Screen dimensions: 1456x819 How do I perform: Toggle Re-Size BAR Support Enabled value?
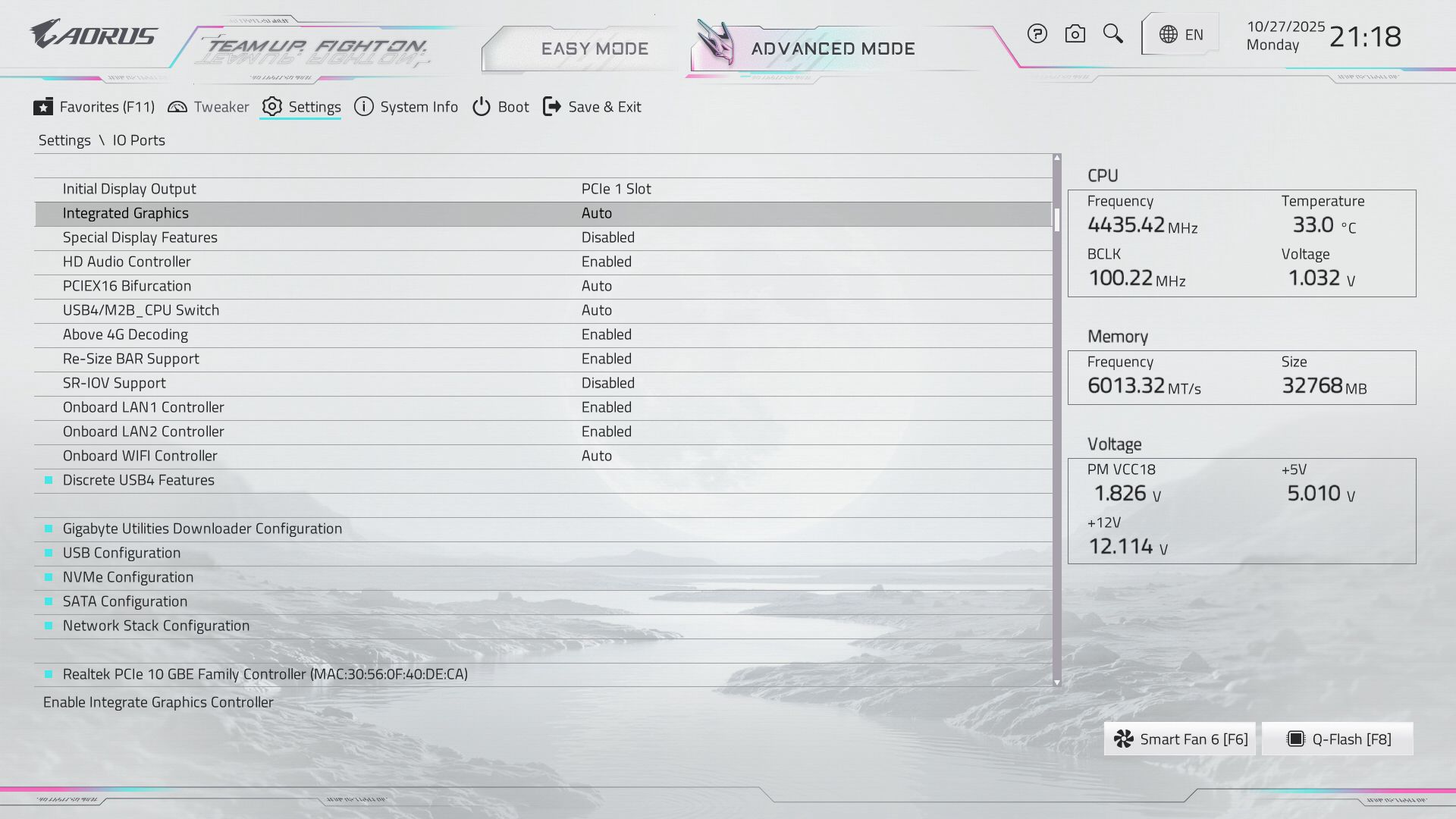606,359
